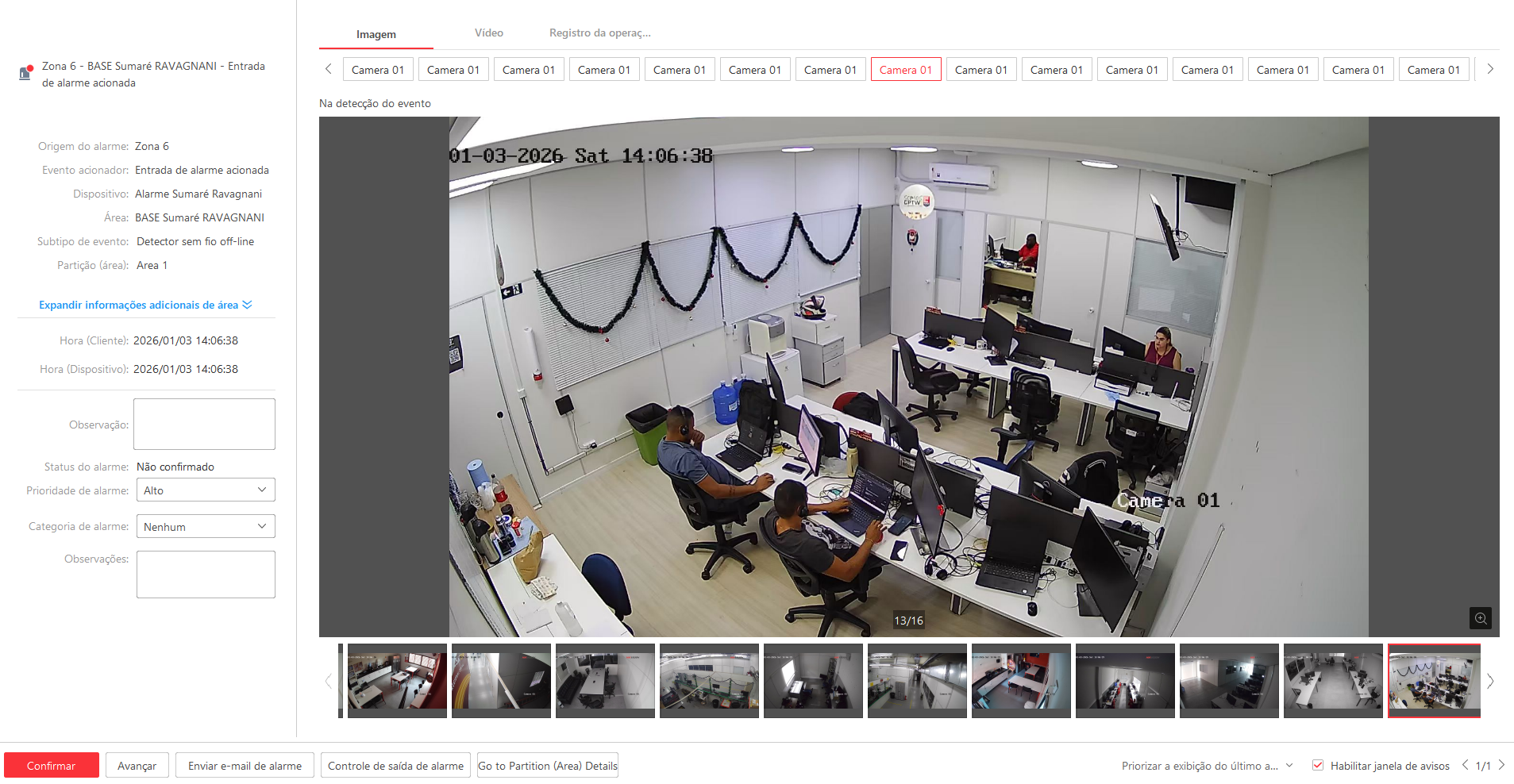This screenshot has width=1514, height=784.
Task: Click the magnifier zoom icon on image
Action: (x=1480, y=618)
